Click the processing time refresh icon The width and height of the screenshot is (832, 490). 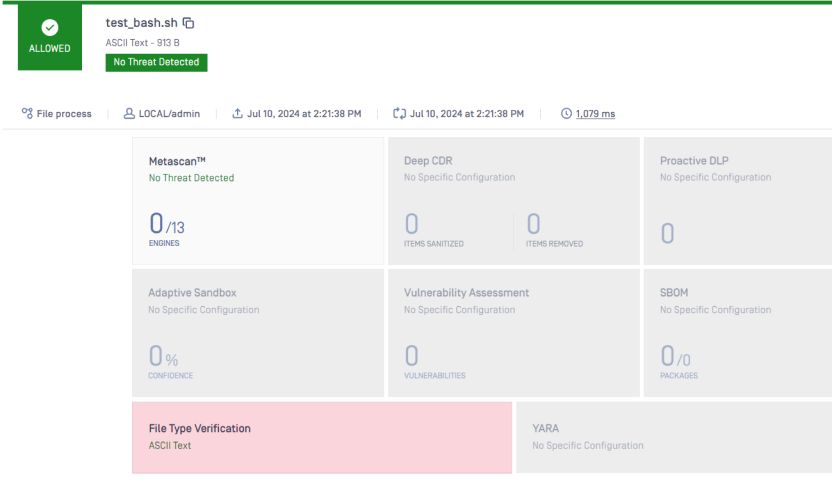coord(399,113)
